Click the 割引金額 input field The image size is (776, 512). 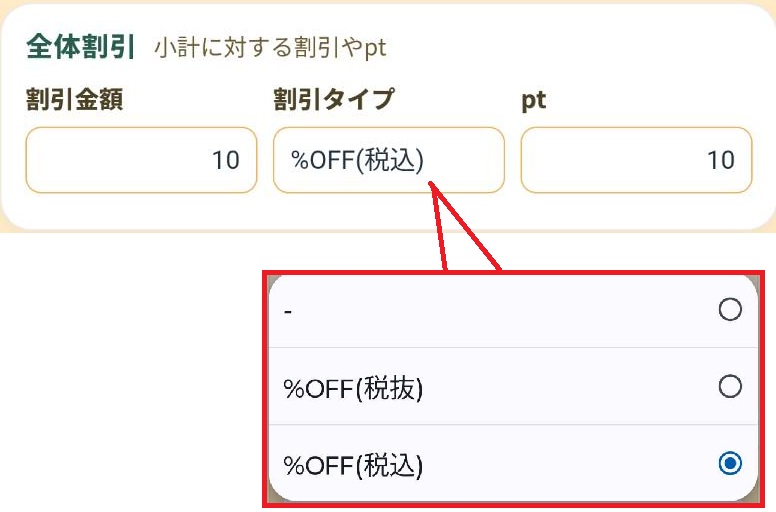coord(141,160)
